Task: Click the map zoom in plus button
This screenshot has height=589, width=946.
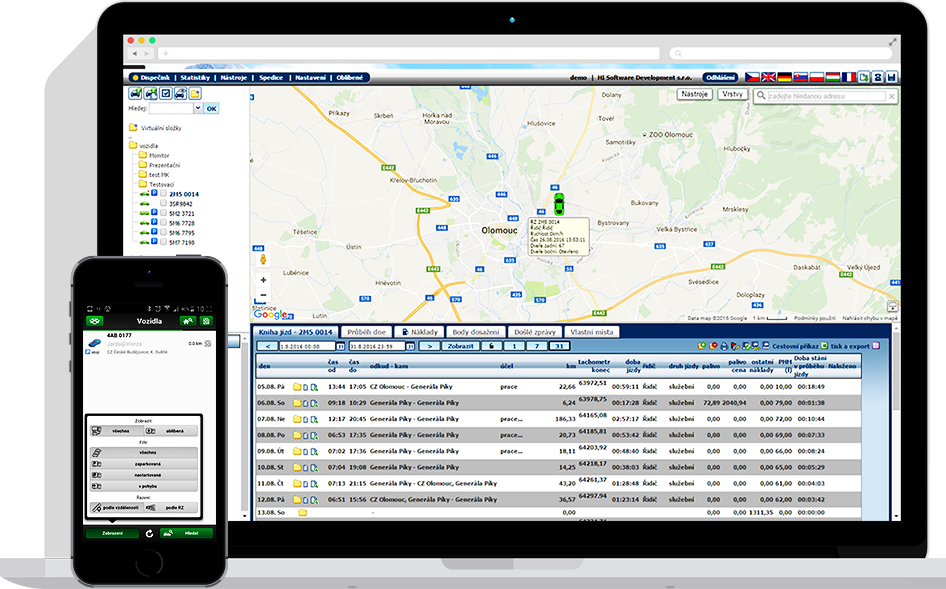Action: point(264,280)
